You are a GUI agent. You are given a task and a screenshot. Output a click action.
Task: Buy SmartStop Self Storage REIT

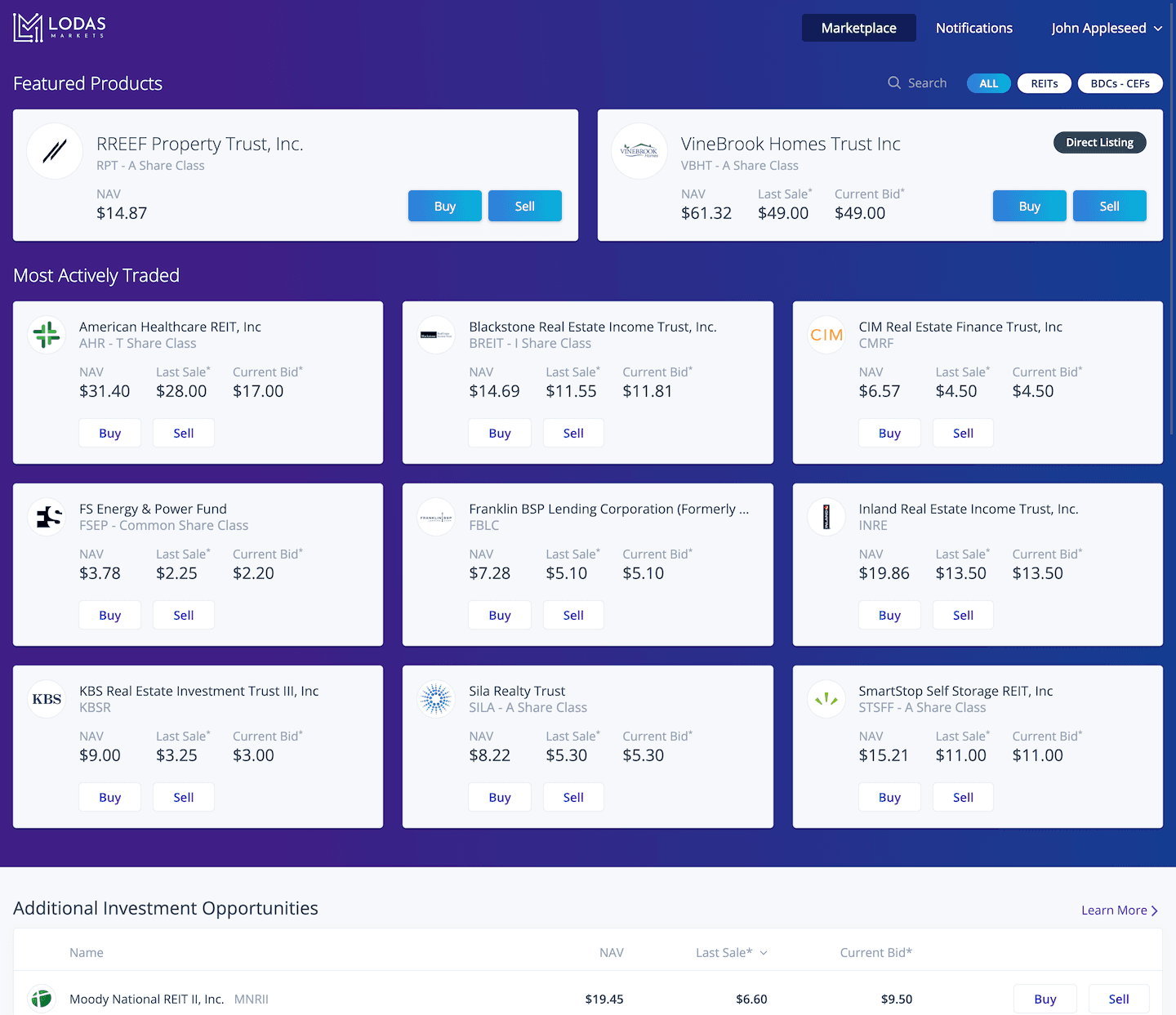(889, 797)
